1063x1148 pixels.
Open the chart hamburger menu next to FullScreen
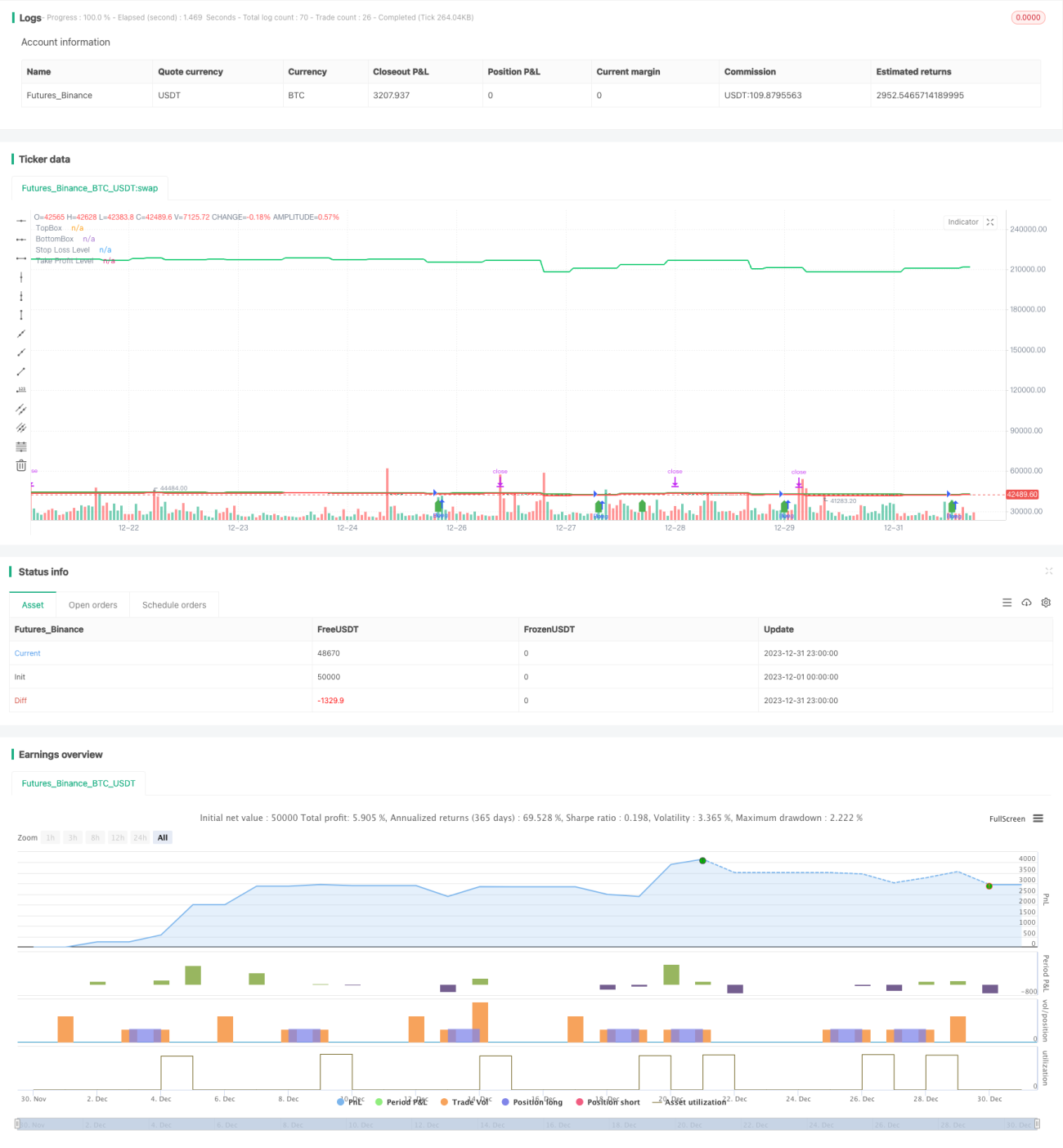(x=1038, y=818)
